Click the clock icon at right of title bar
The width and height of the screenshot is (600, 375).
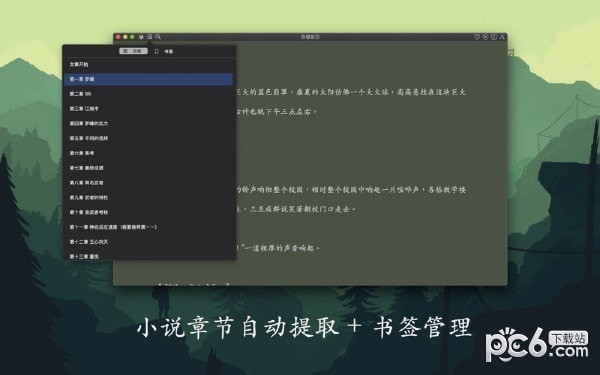click(477, 37)
